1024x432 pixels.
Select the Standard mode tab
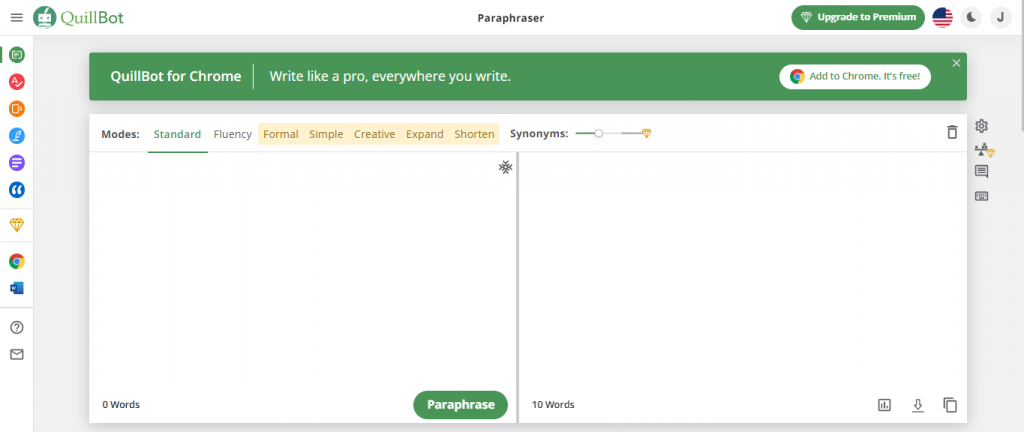[177, 134]
